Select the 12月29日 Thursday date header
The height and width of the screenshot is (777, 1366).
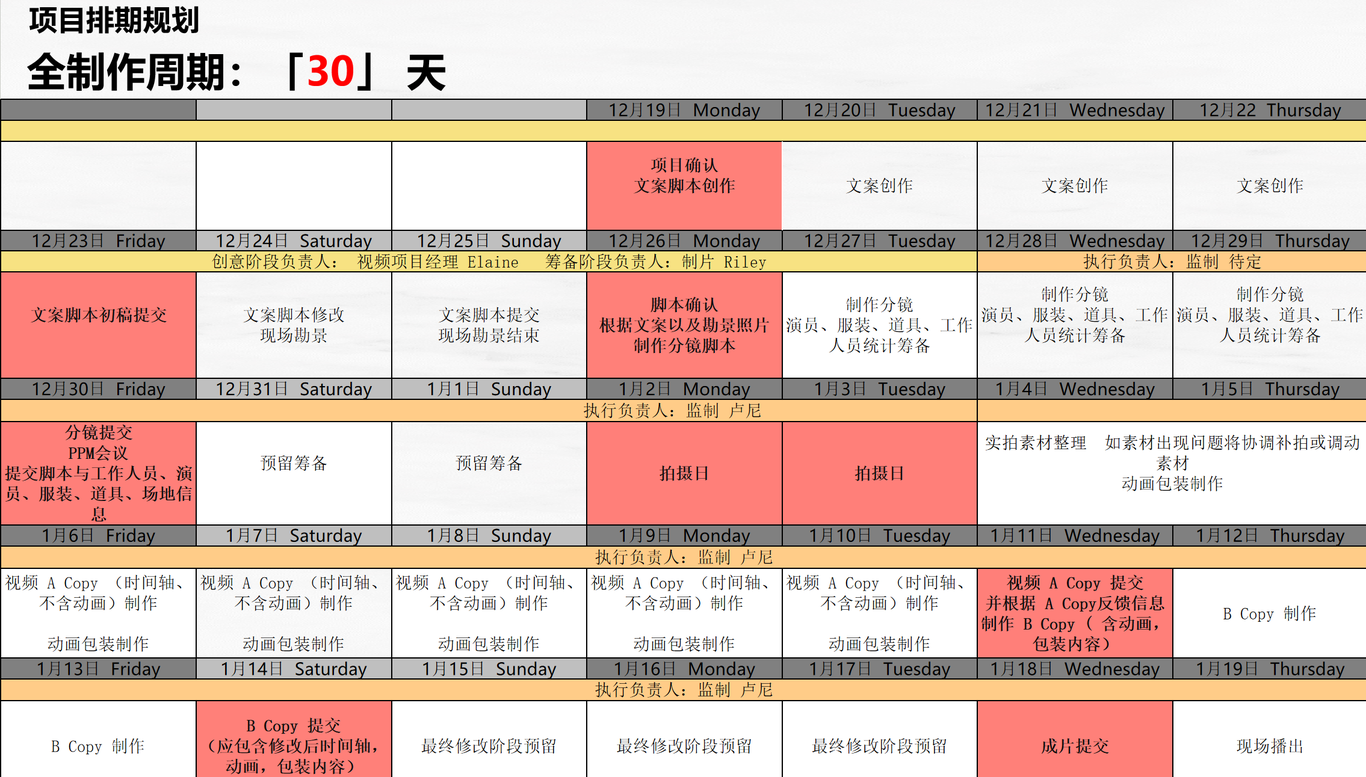coord(1270,241)
